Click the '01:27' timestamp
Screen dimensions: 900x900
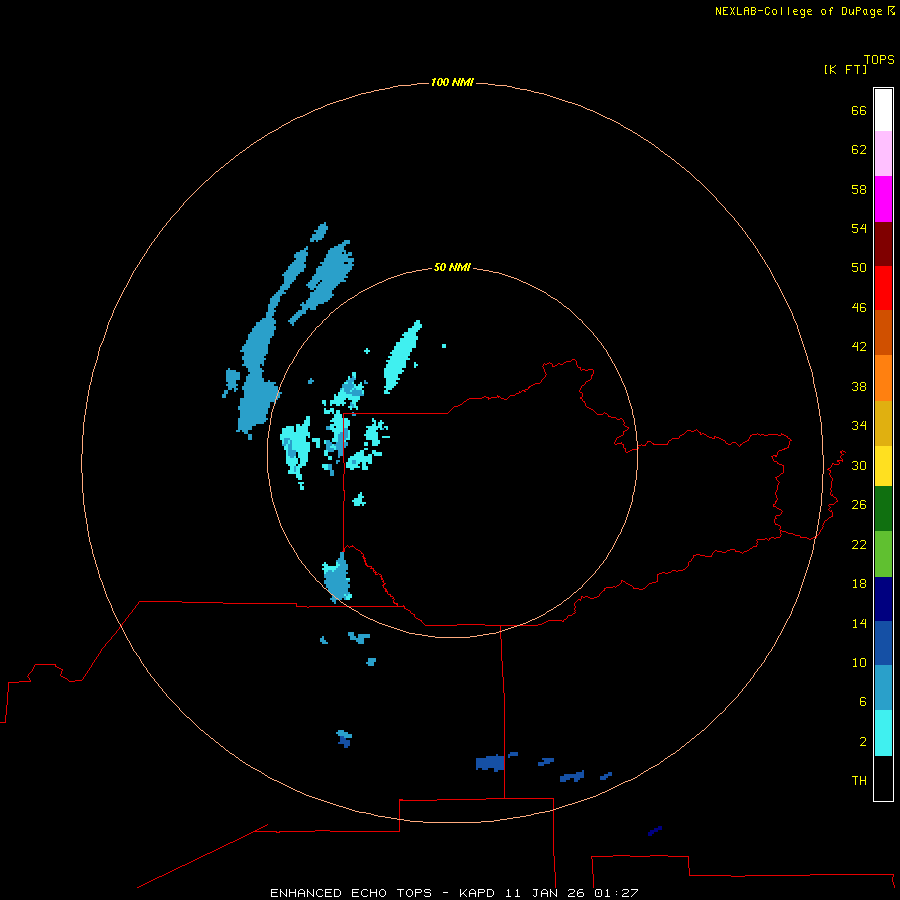(616, 893)
